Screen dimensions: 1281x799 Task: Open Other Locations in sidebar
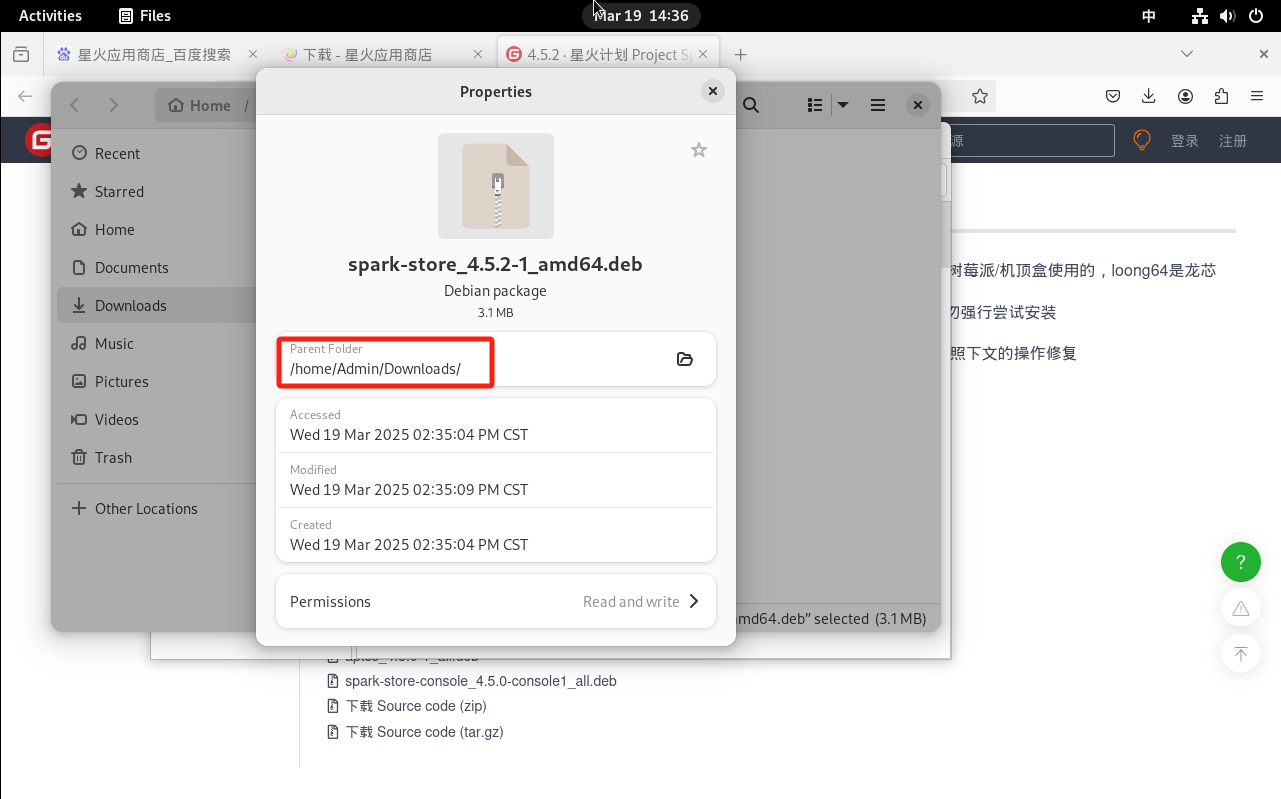[146, 508]
